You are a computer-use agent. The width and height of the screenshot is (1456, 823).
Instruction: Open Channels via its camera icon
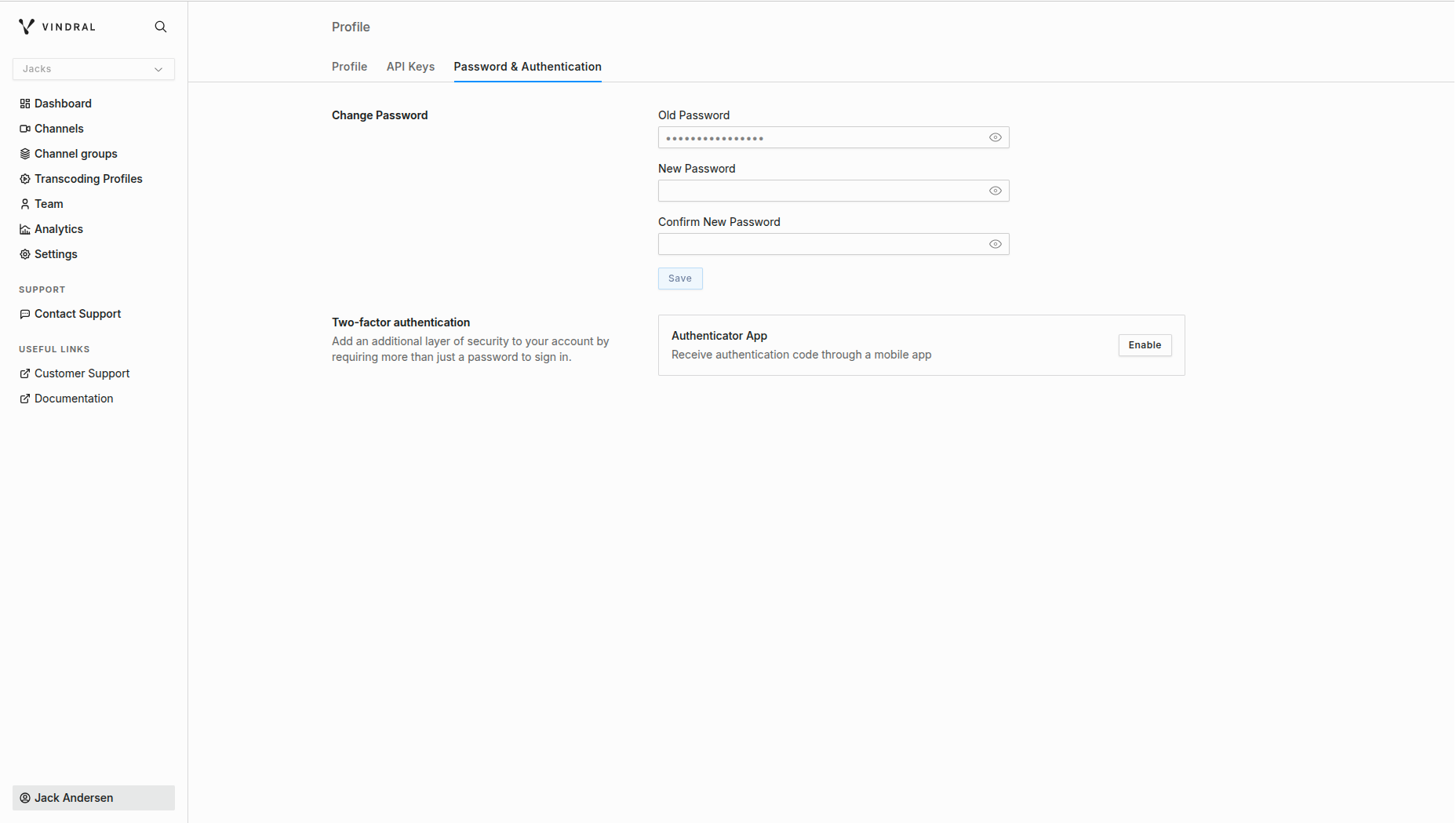click(25, 129)
